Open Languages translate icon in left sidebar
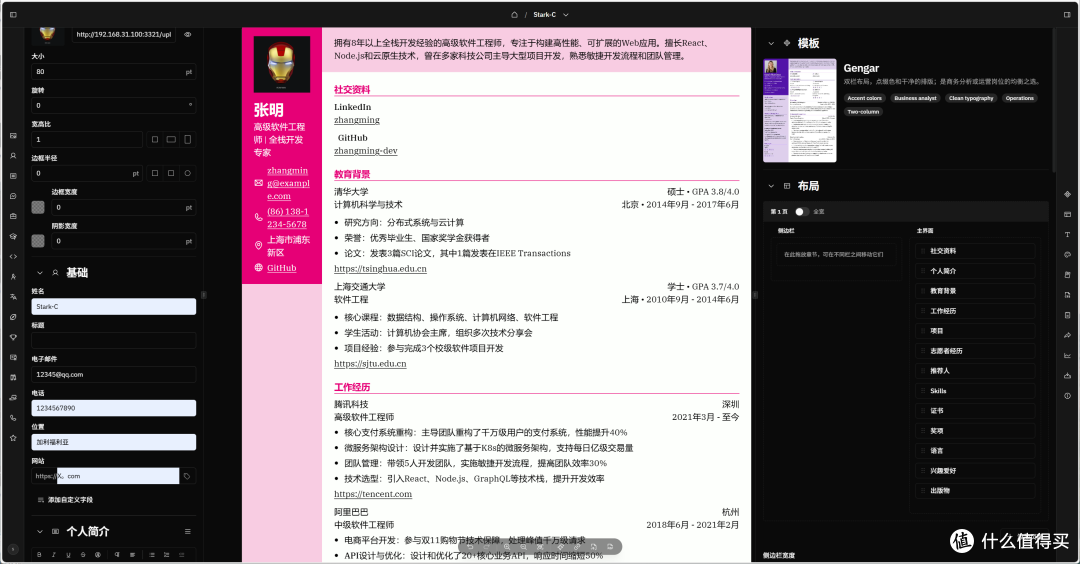 click(13, 297)
